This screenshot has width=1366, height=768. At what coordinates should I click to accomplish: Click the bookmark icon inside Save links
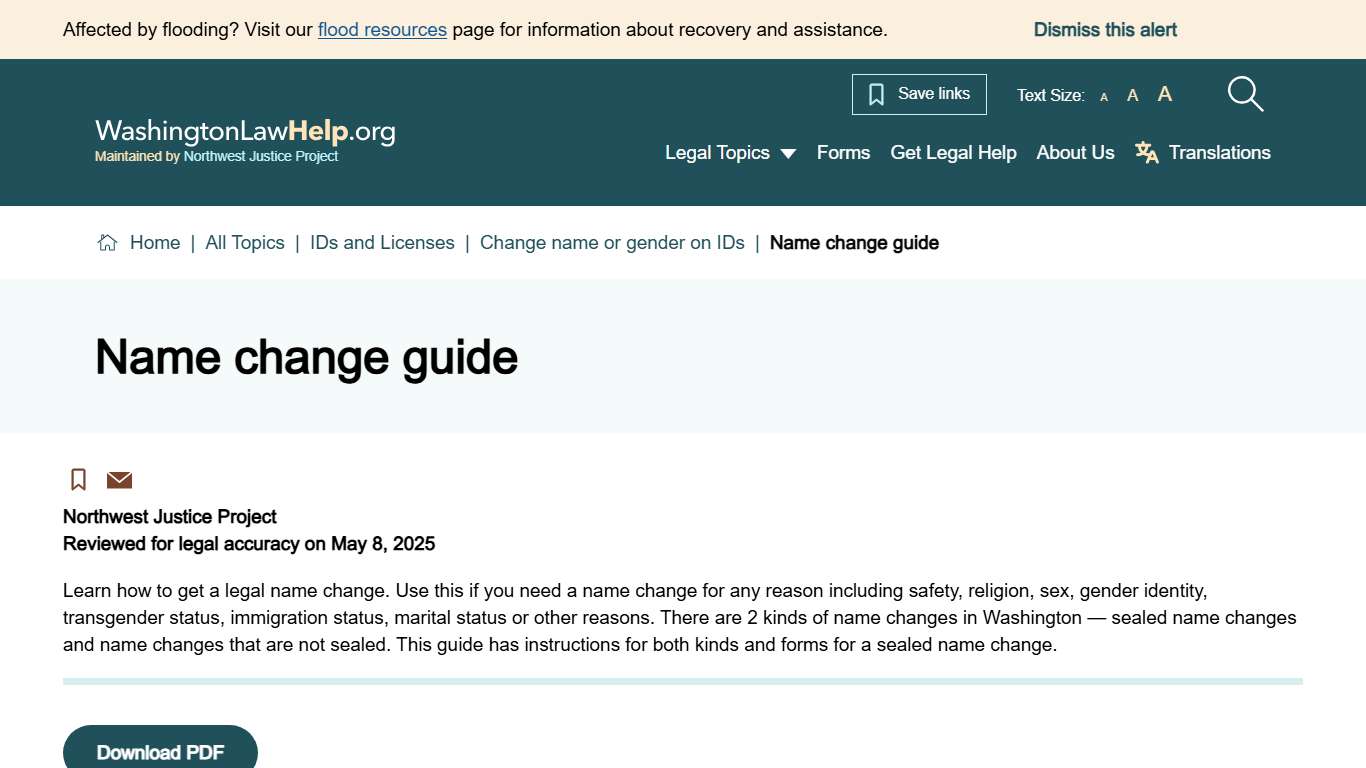[x=876, y=93]
